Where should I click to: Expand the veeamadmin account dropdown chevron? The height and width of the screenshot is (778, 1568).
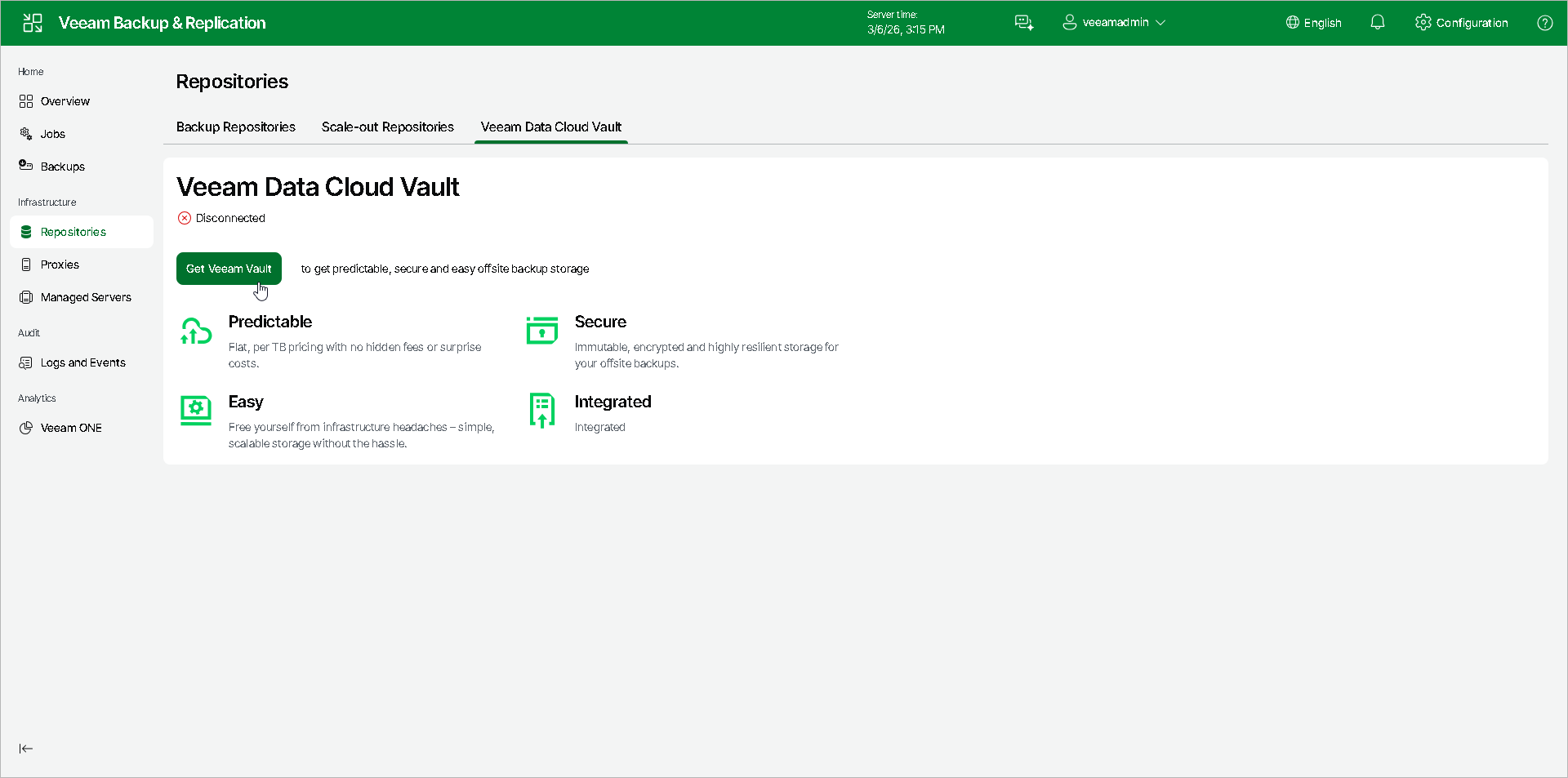(1160, 23)
